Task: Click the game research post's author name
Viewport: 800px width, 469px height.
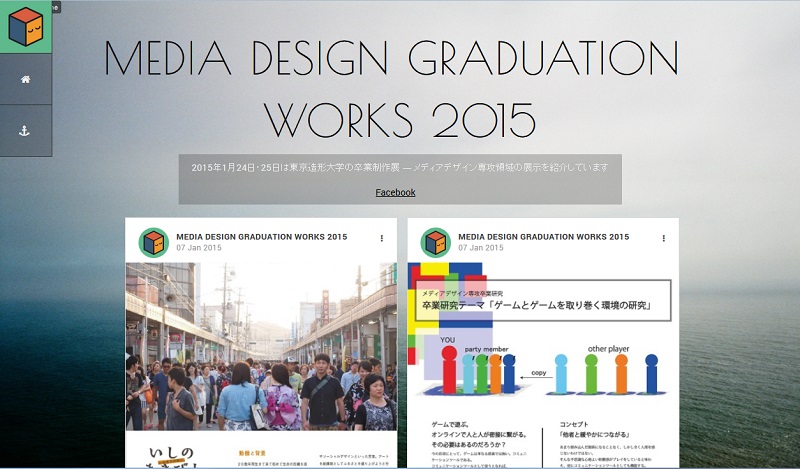Action: coord(543,237)
